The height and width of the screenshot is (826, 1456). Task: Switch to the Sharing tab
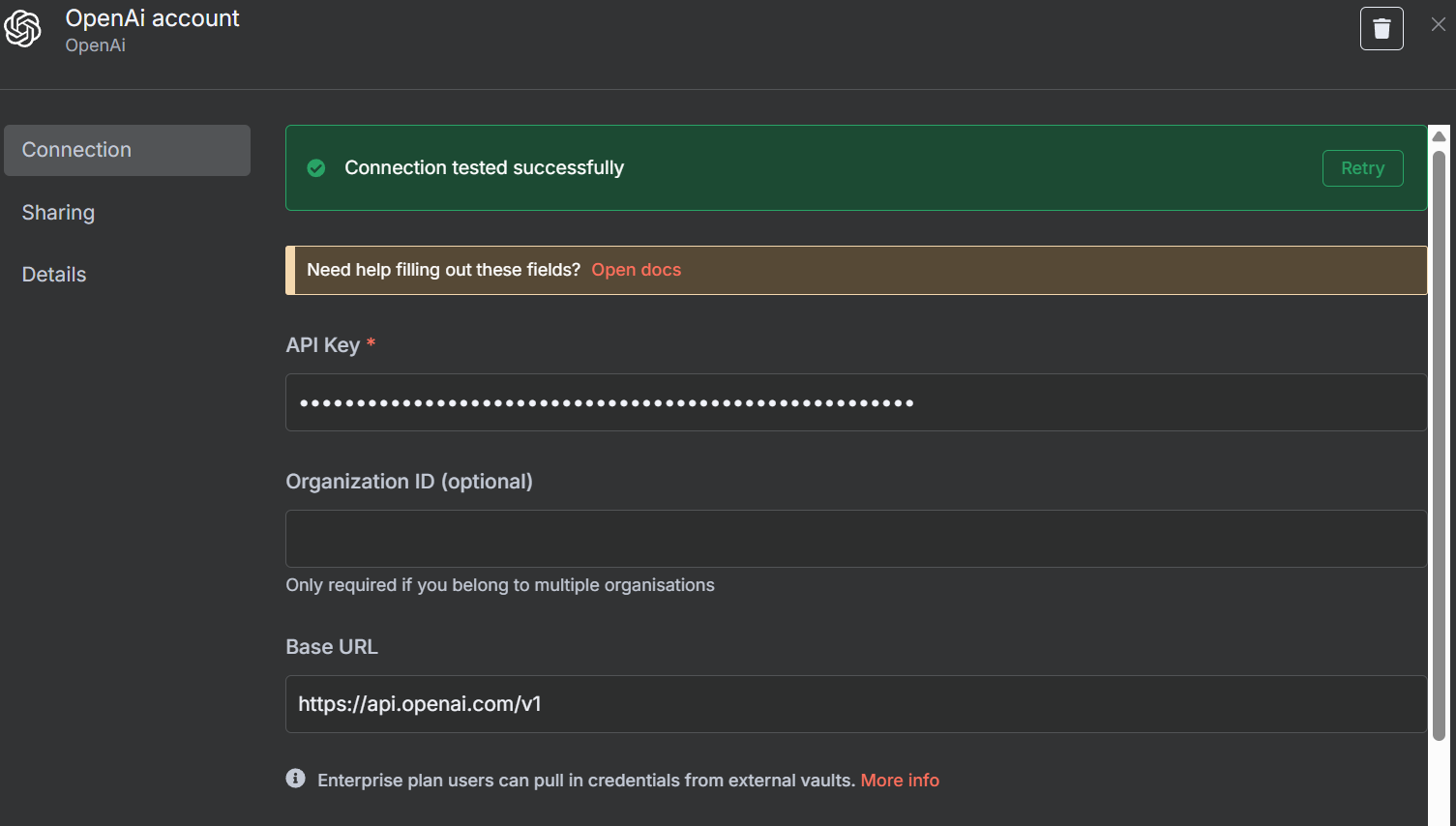point(58,213)
